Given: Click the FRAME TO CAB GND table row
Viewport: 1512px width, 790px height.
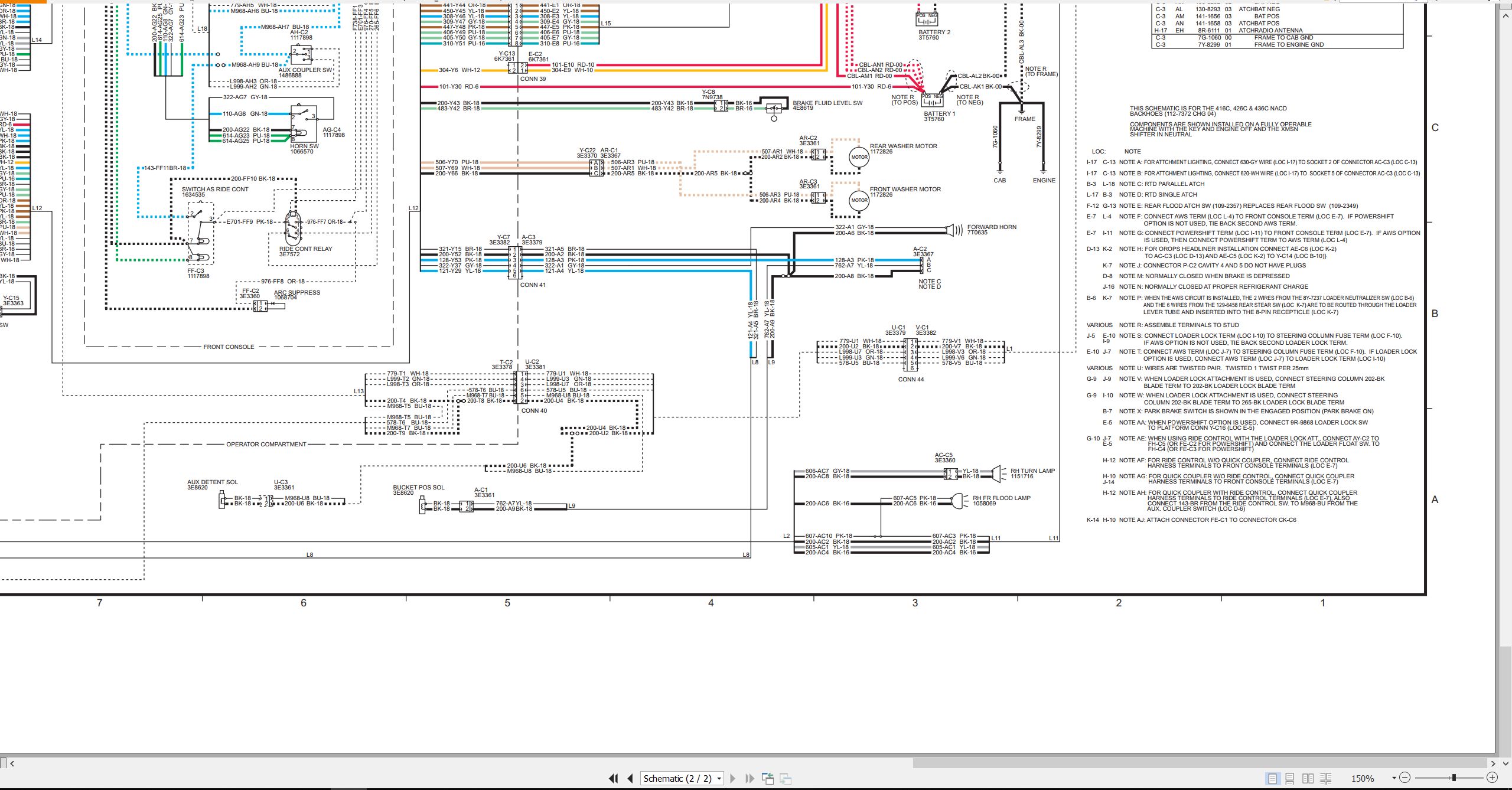Looking at the screenshot, I should pyautogui.click(x=1278, y=38).
